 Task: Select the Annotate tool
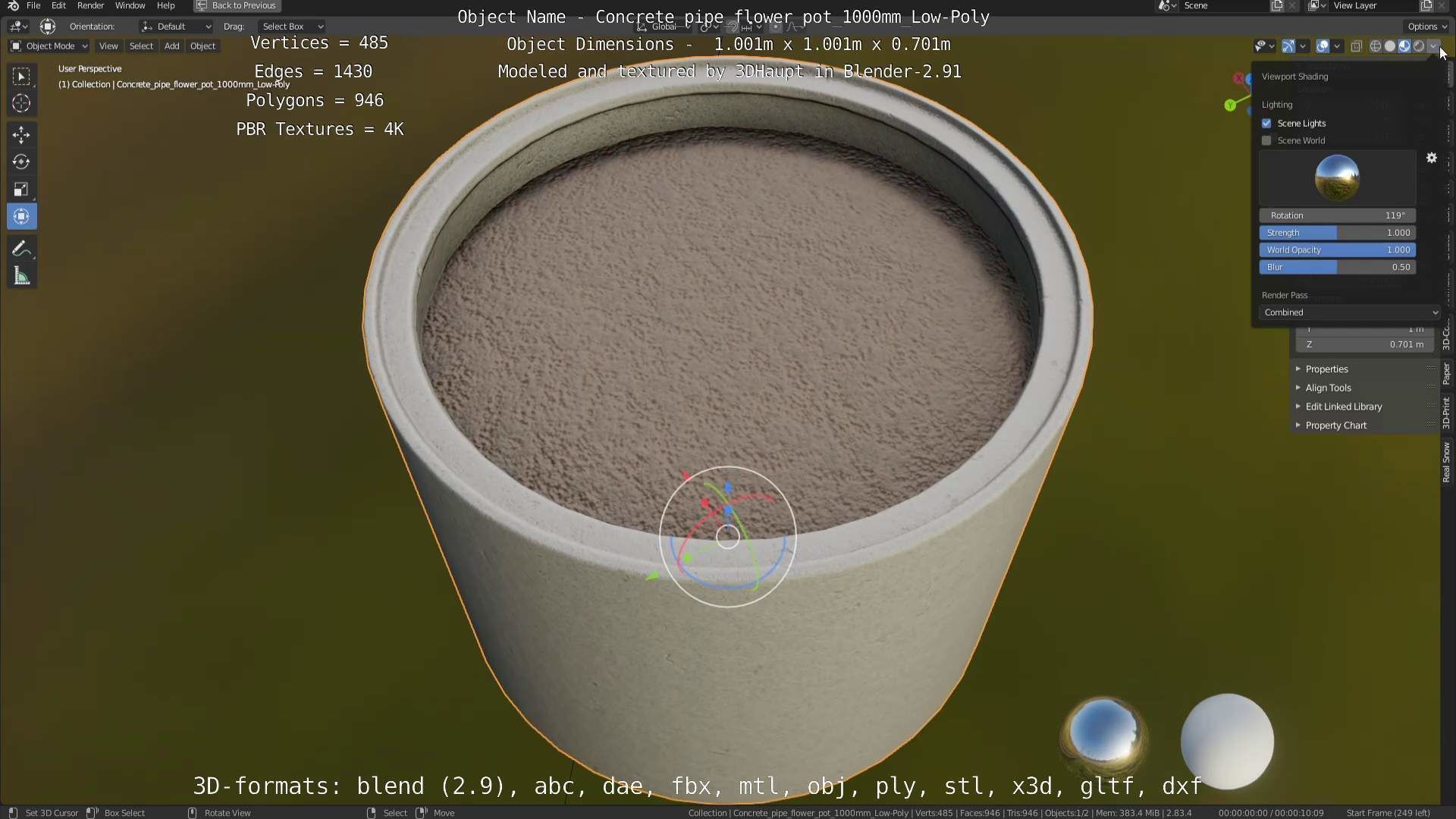click(21, 249)
